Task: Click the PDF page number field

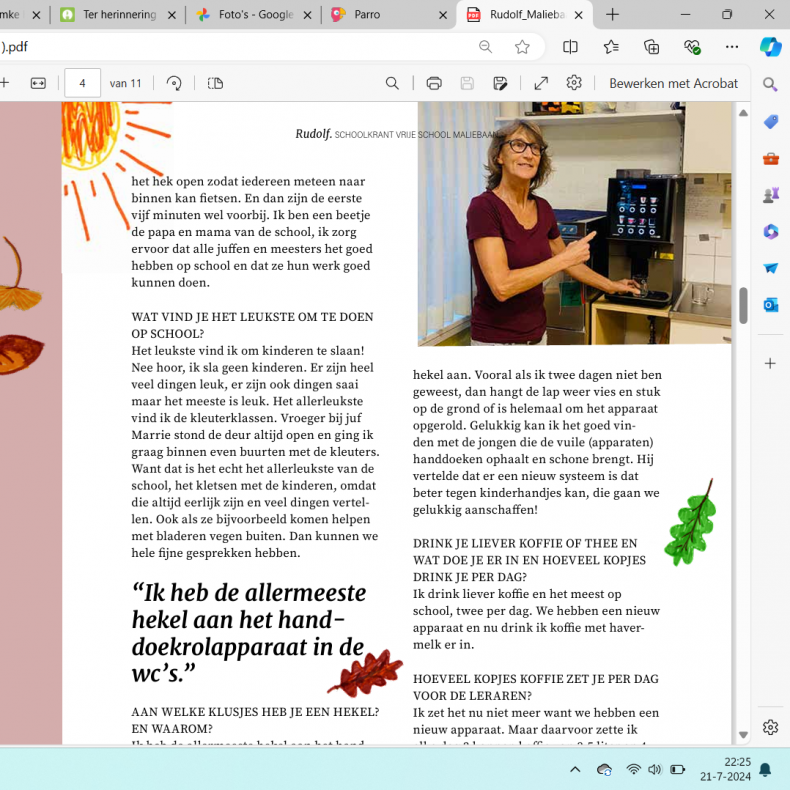Action: click(x=83, y=83)
